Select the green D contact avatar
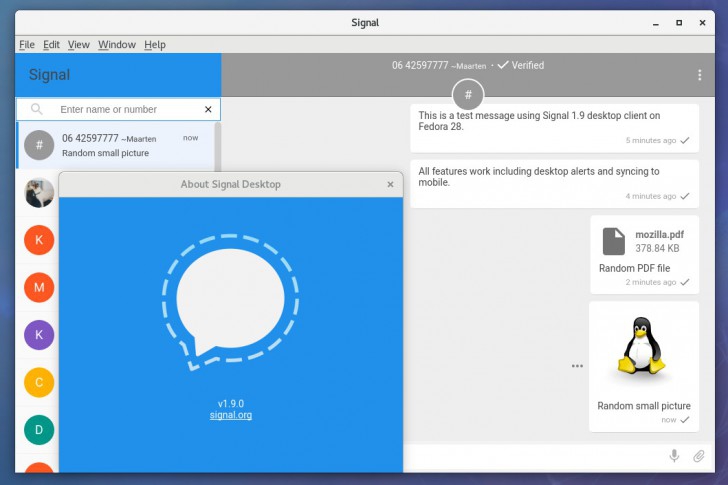Image resolution: width=728 pixels, height=485 pixels. (x=39, y=430)
